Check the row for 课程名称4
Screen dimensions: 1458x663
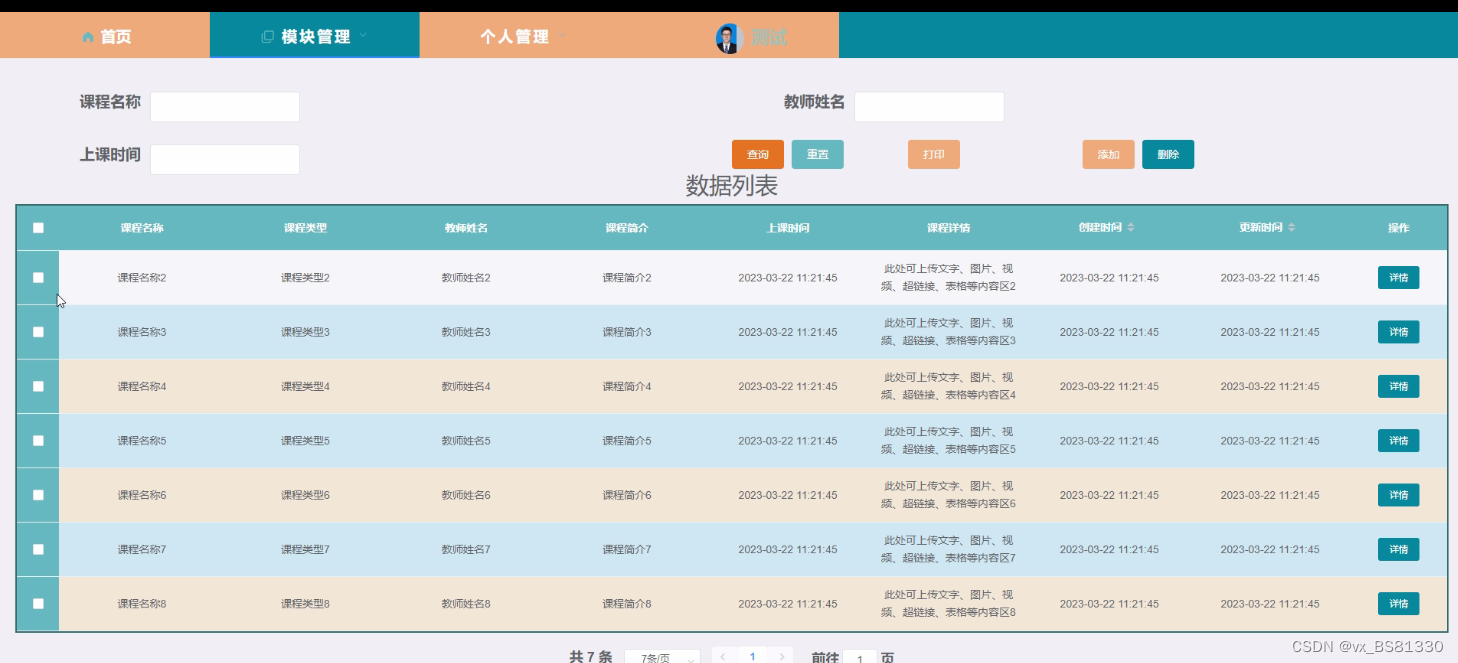coord(38,386)
